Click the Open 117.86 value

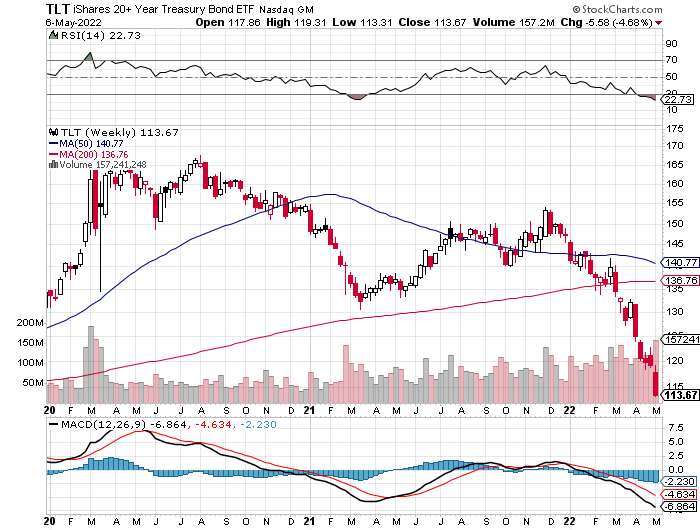point(228,22)
